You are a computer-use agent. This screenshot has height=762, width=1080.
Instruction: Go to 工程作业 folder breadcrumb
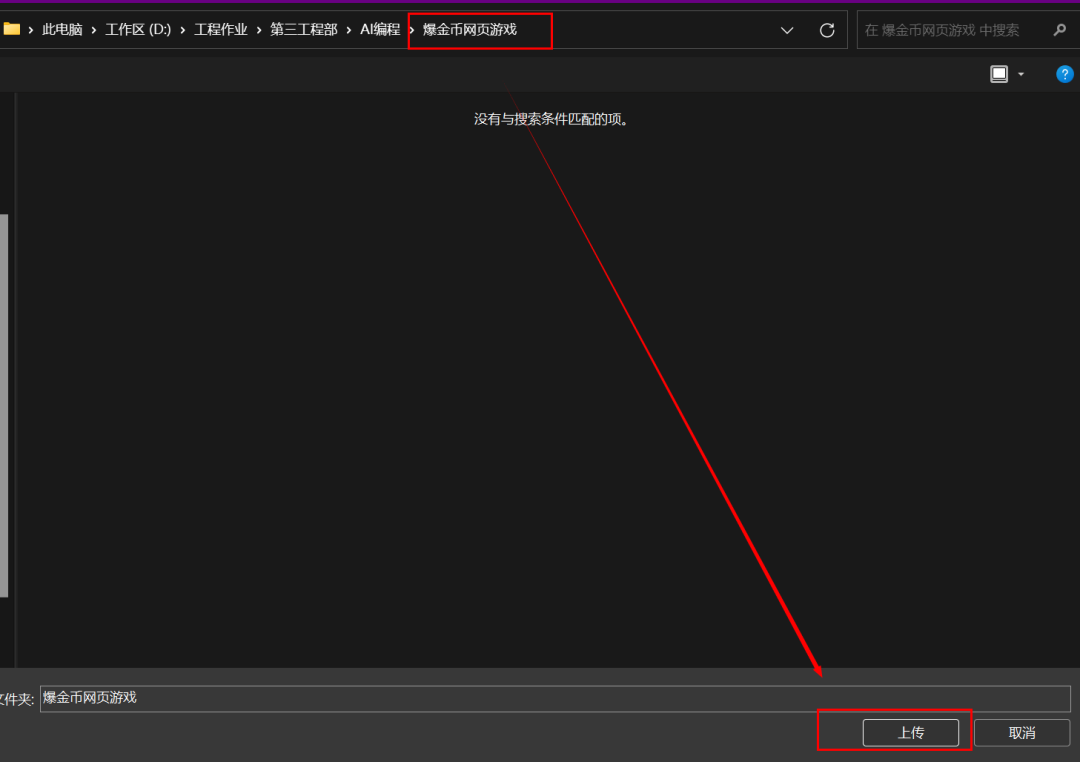coord(220,30)
